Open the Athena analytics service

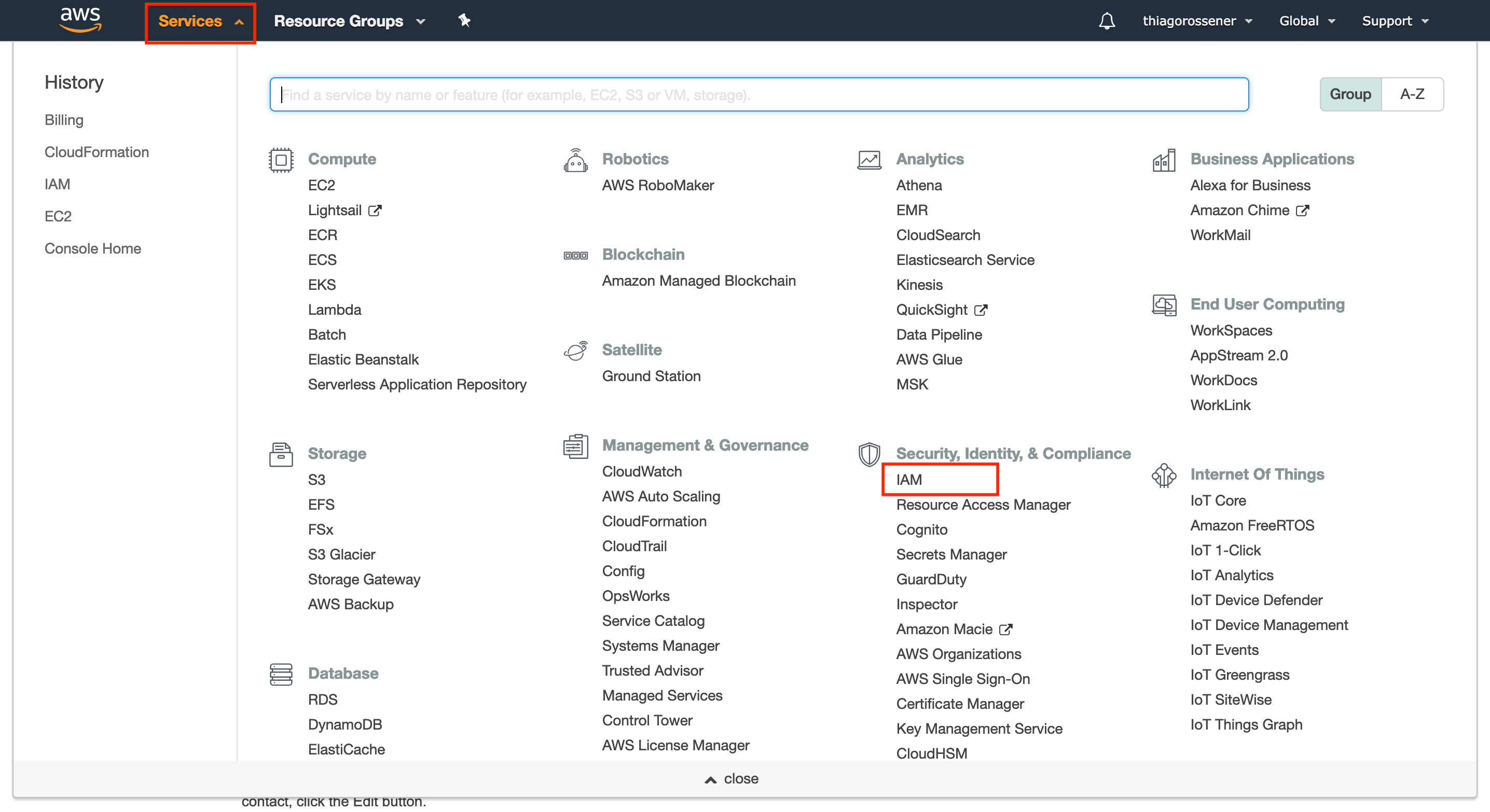919,186
